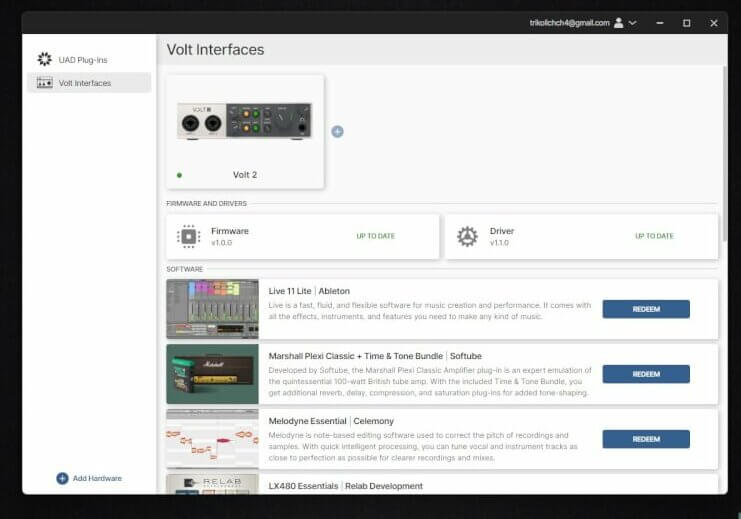The image size is (741, 519).
Task: Open the Live 11 Lite thumbnail
Action: point(212,309)
